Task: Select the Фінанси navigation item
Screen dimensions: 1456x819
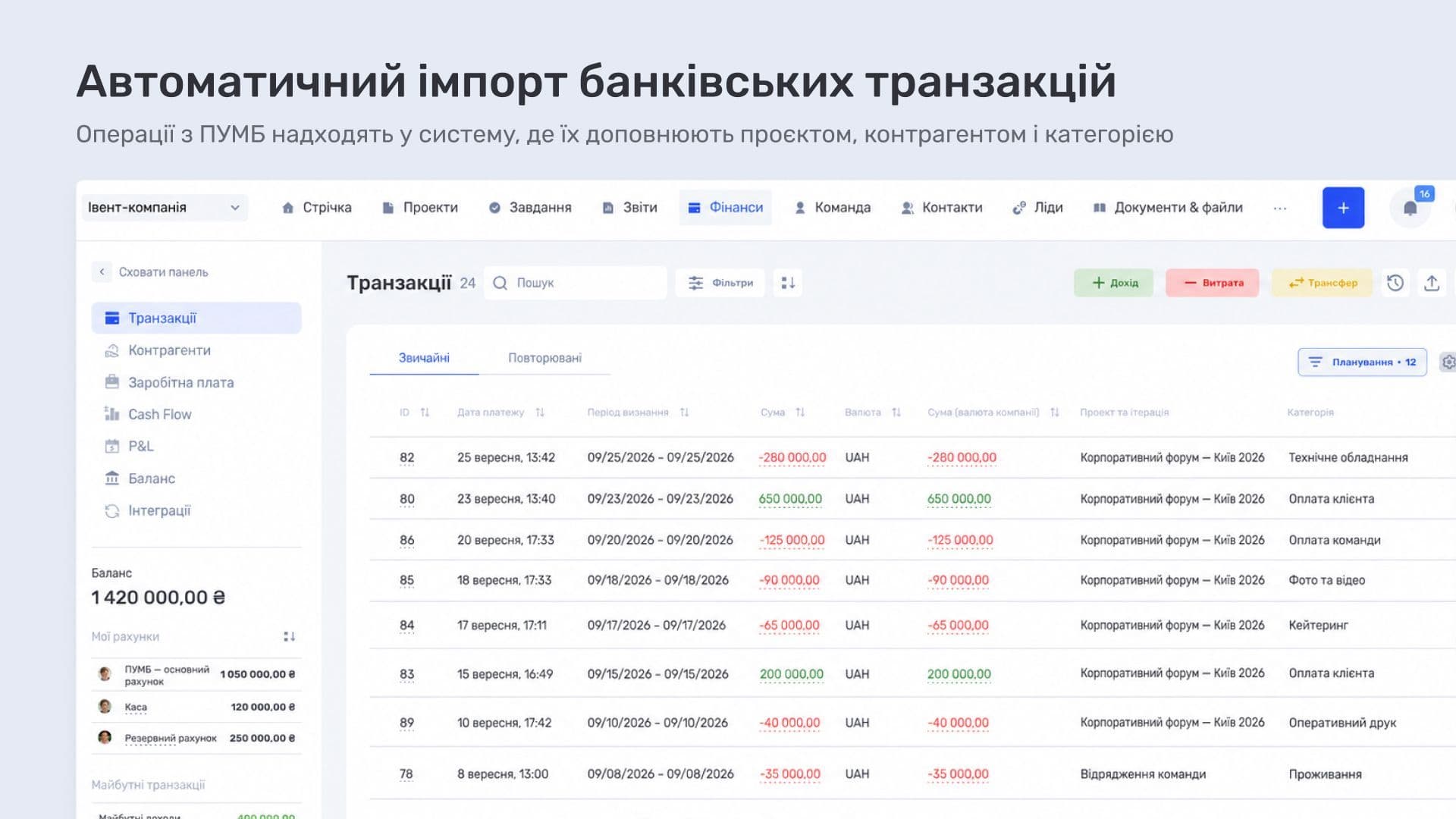Action: 725,208
